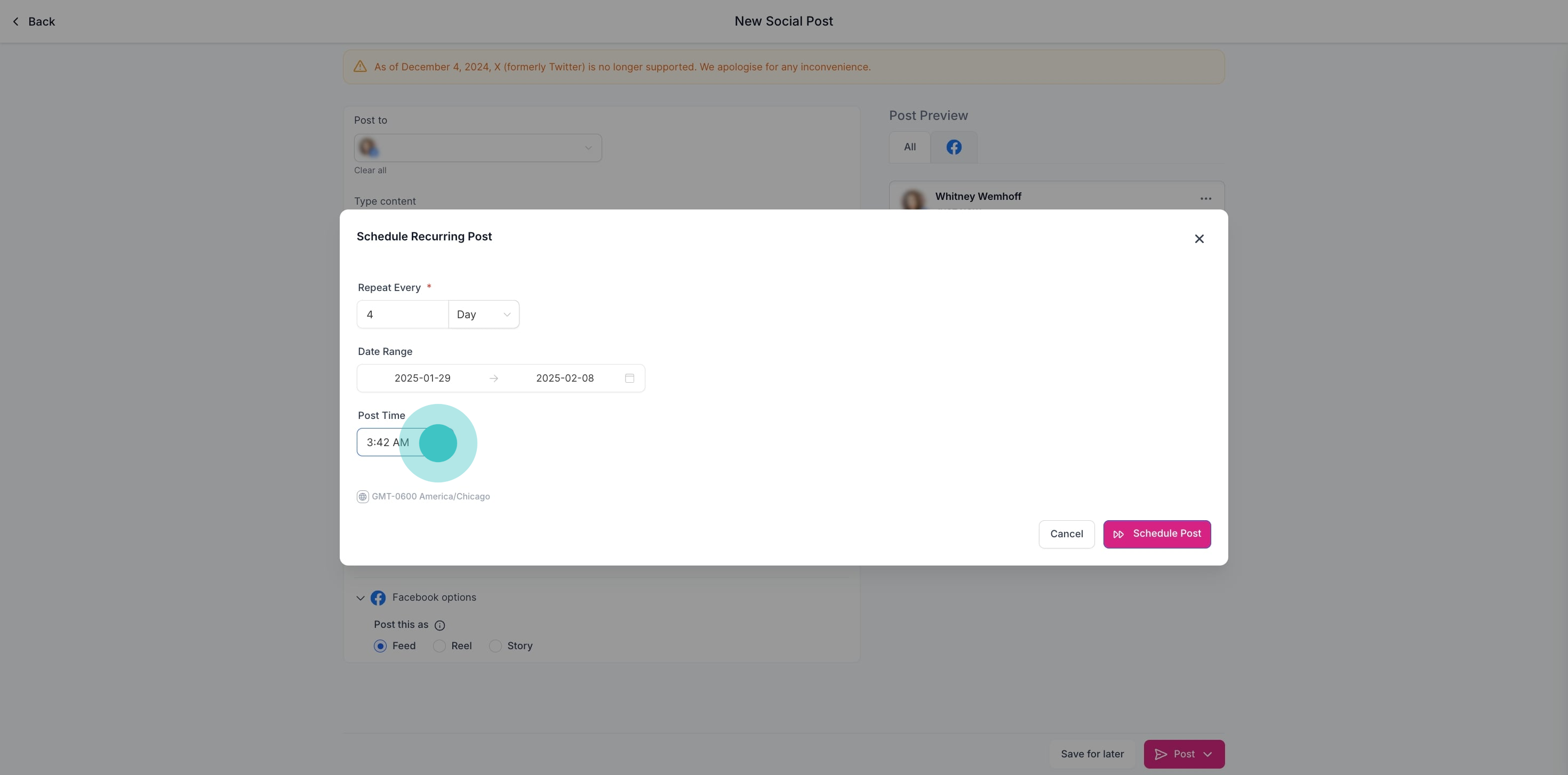The width and height of the screenshot is (1568, 775).
Task: Collapse the Facebook options section
Action: [361, 598]
